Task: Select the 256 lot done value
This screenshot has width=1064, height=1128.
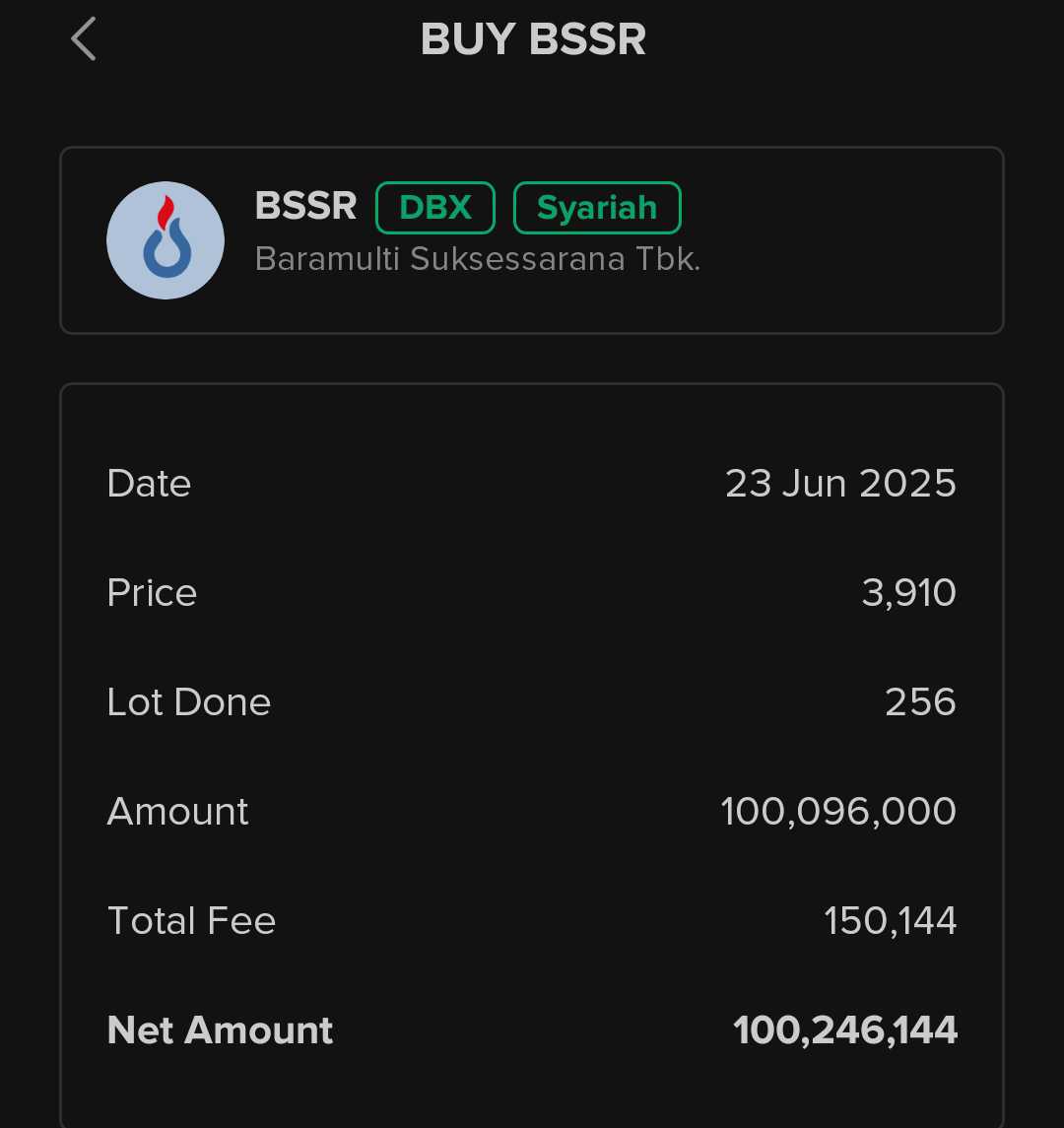Action: click(920, 702)
